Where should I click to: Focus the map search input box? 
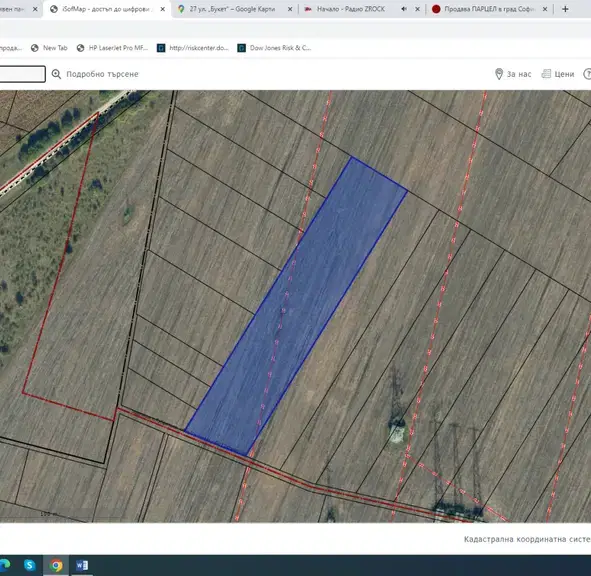click(x=22, y=74)
